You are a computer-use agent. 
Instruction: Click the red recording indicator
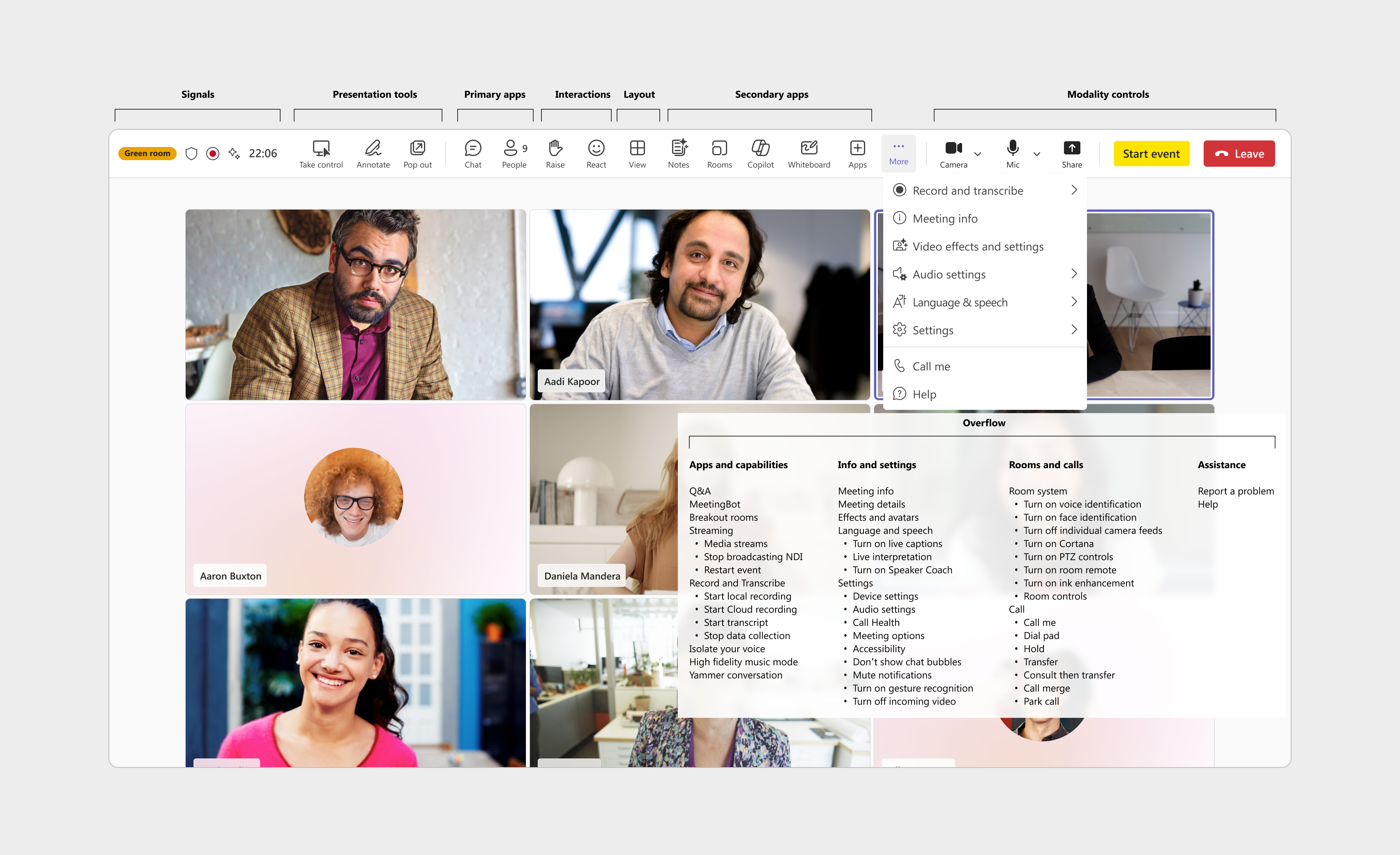point(212,154)
